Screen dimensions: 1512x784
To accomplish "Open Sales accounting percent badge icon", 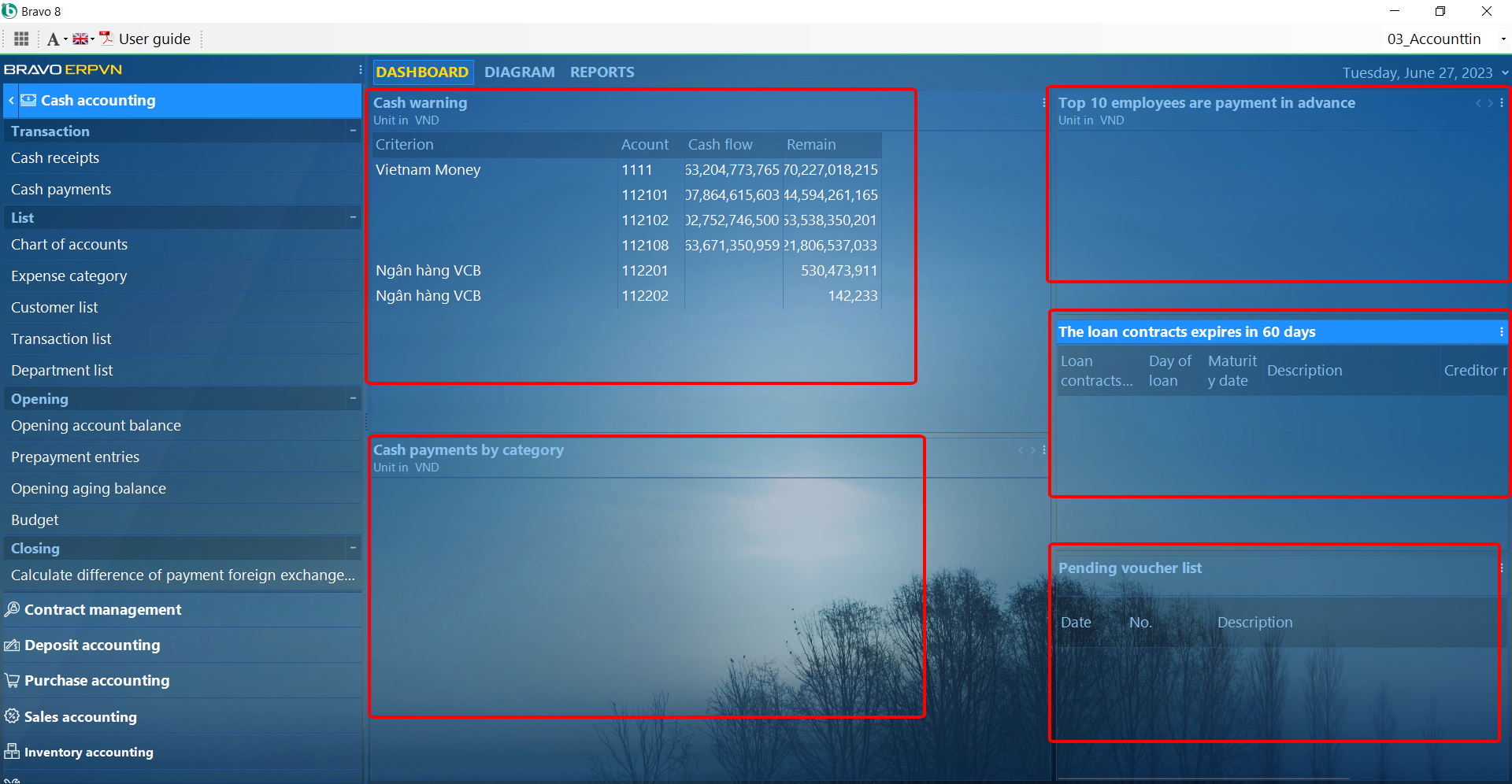I will [12, 716].
